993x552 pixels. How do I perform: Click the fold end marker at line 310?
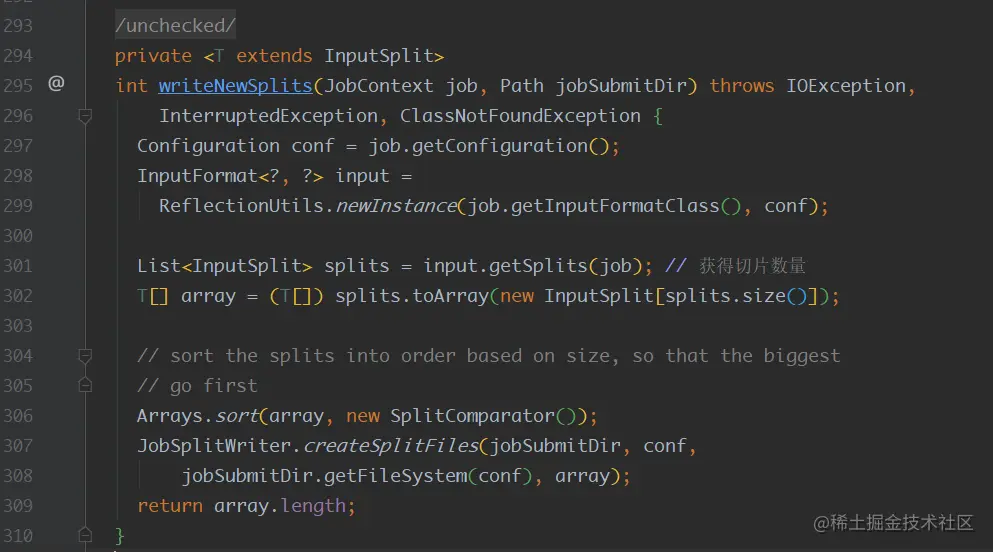pos(85,536)
